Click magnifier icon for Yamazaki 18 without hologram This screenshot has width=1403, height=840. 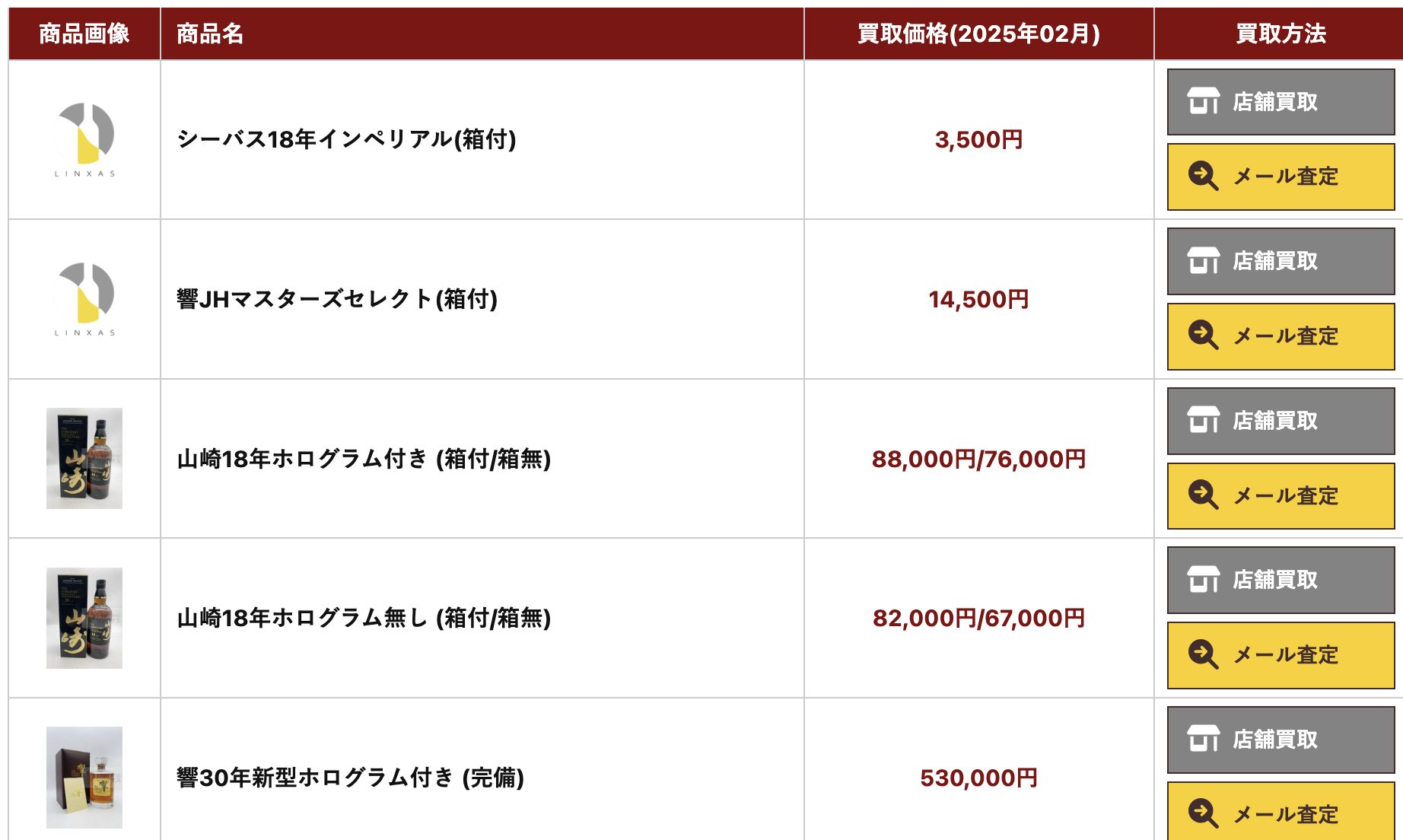pyautogui.click(x=1203, y=654)
